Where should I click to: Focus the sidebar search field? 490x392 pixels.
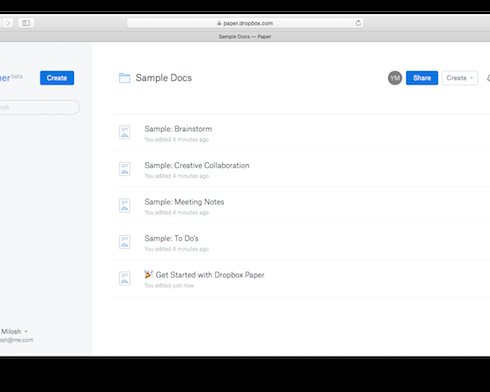(39, 107)
